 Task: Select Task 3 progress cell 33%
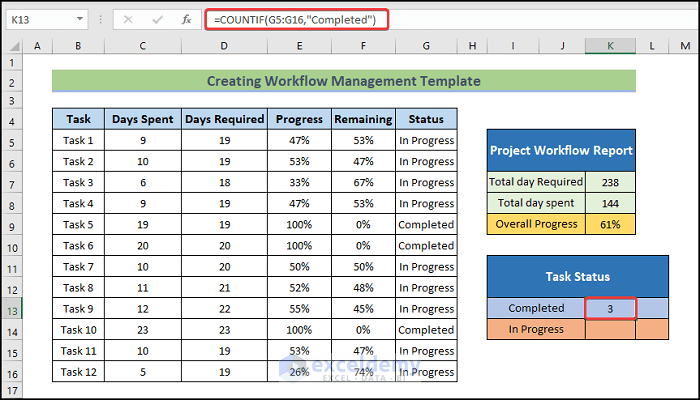[x=299, y=183]
